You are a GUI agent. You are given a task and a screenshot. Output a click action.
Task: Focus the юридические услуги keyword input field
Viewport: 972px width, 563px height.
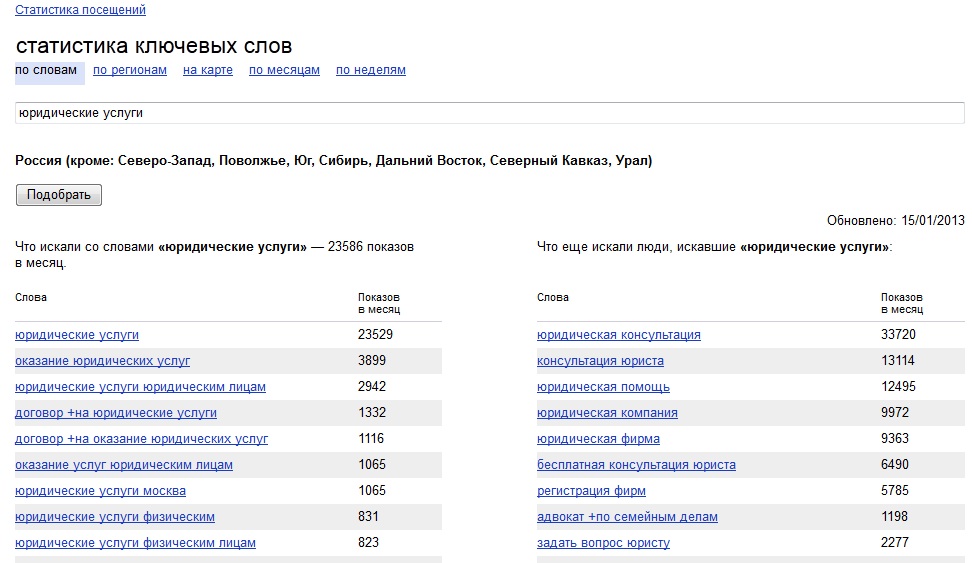pos(490,113)
